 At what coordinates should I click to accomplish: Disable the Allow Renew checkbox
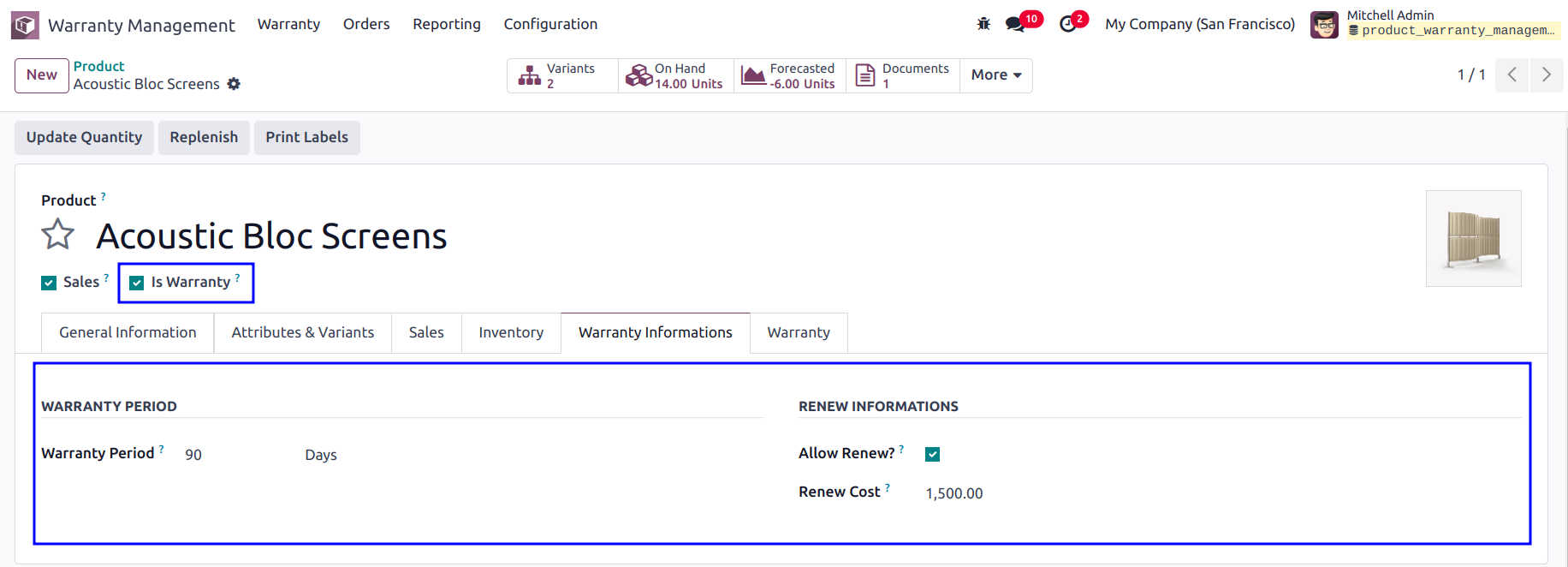pyautogui.click(x=933, y=454)
